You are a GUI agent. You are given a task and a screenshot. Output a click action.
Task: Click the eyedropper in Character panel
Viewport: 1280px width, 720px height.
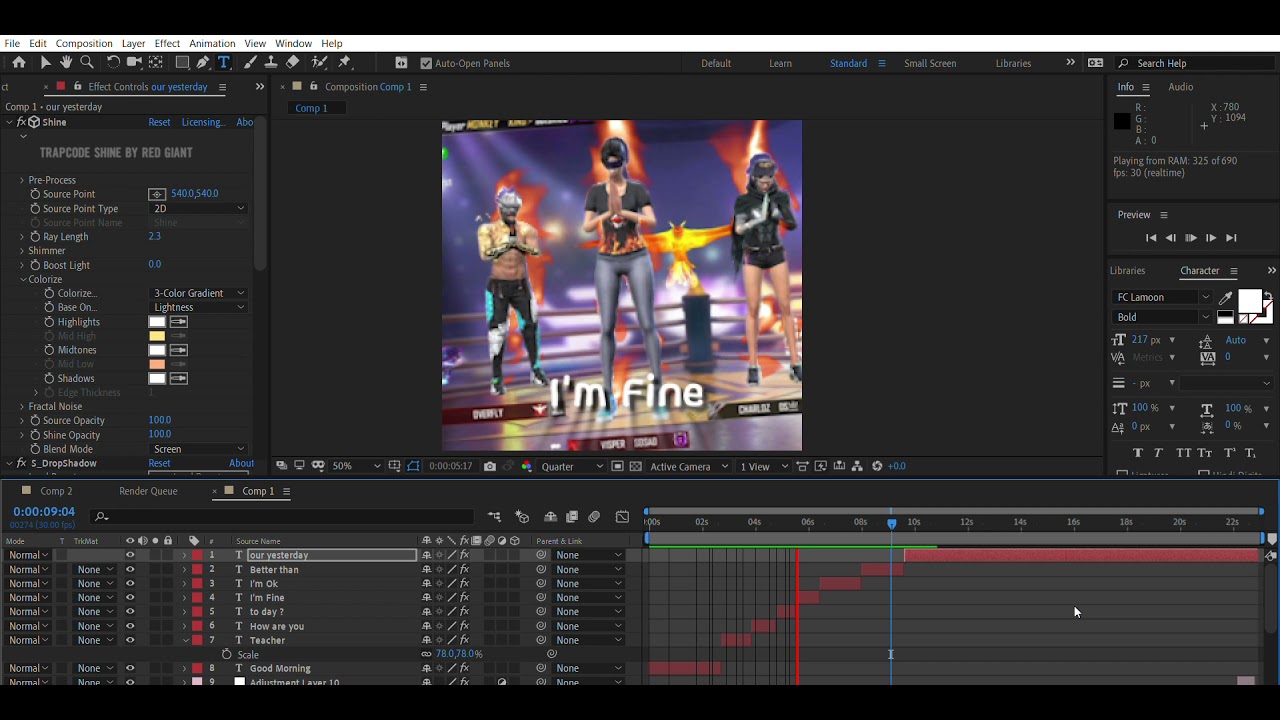tap(1226, 298)
